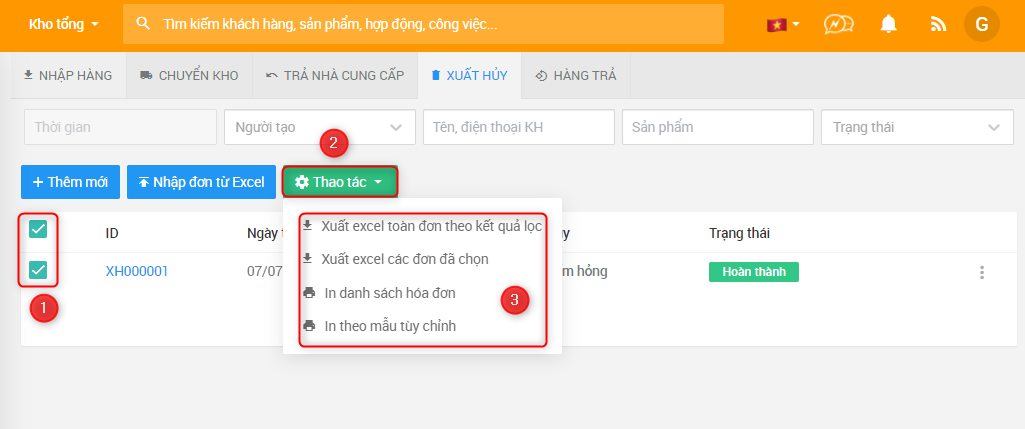The image size is (1025, 429).
Task: Switch to the Nhập hàng tab
Action: pos(68,75)
